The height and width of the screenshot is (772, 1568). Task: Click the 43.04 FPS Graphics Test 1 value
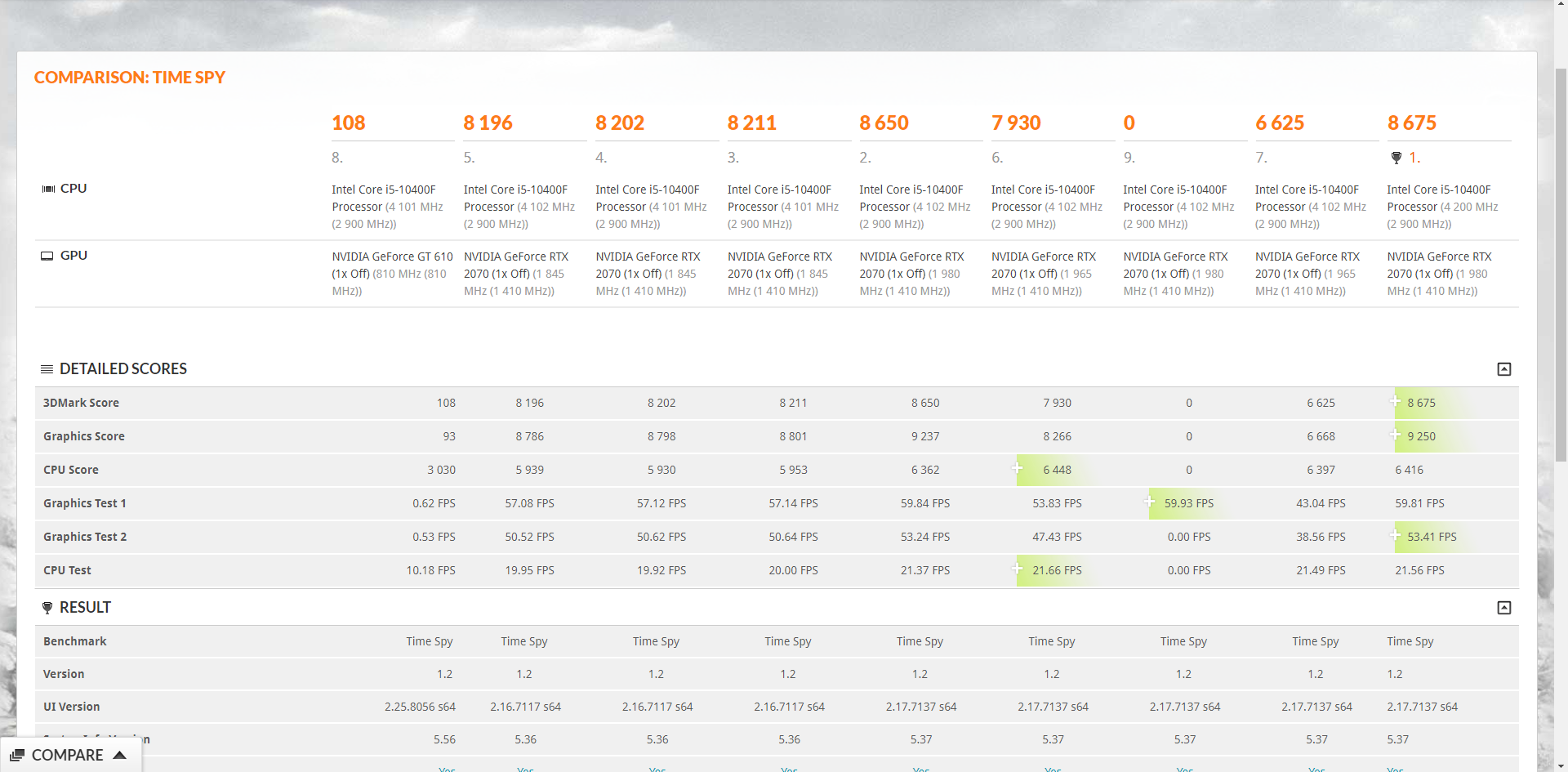tap(1321, 503)
